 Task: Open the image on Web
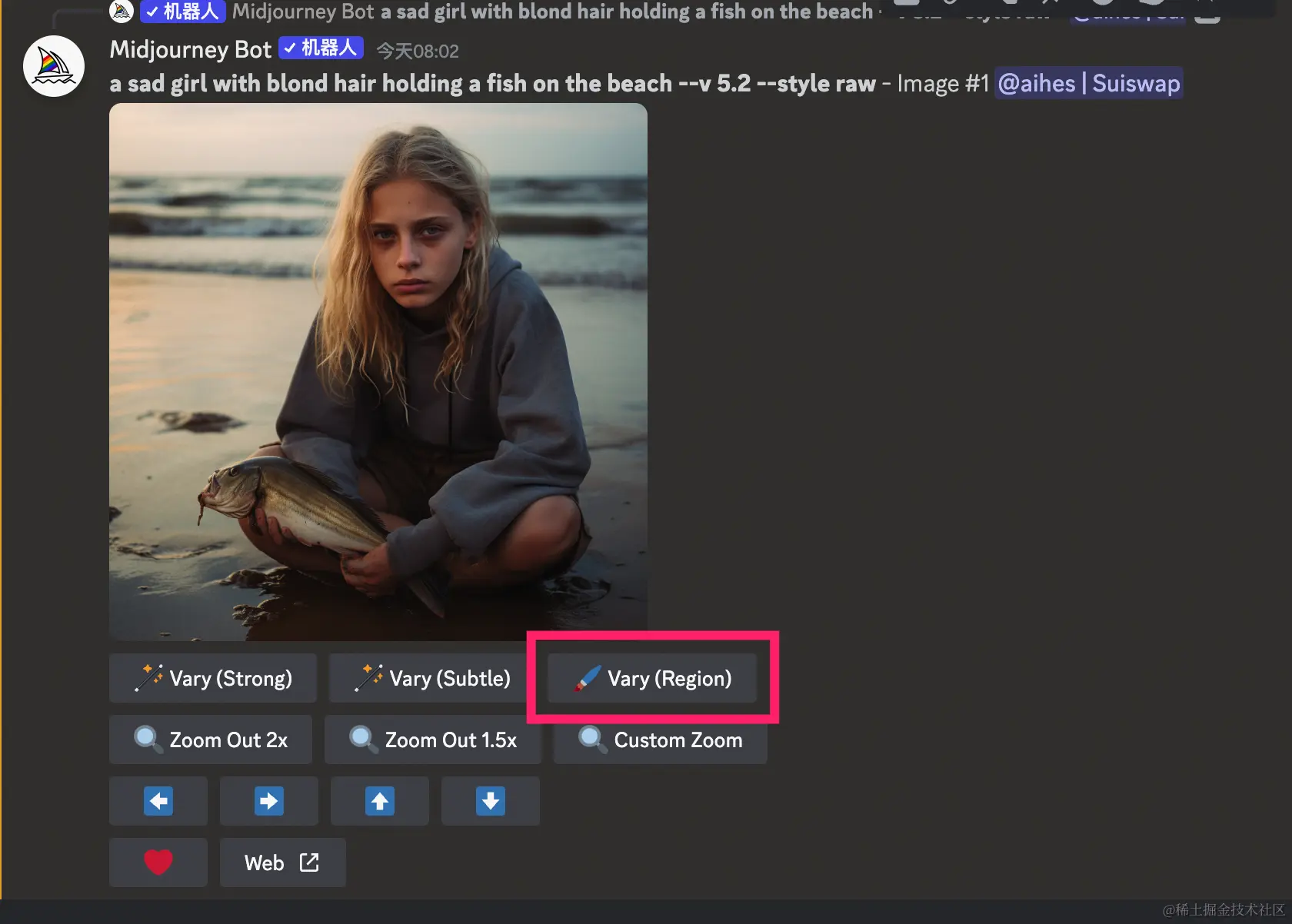283,863
